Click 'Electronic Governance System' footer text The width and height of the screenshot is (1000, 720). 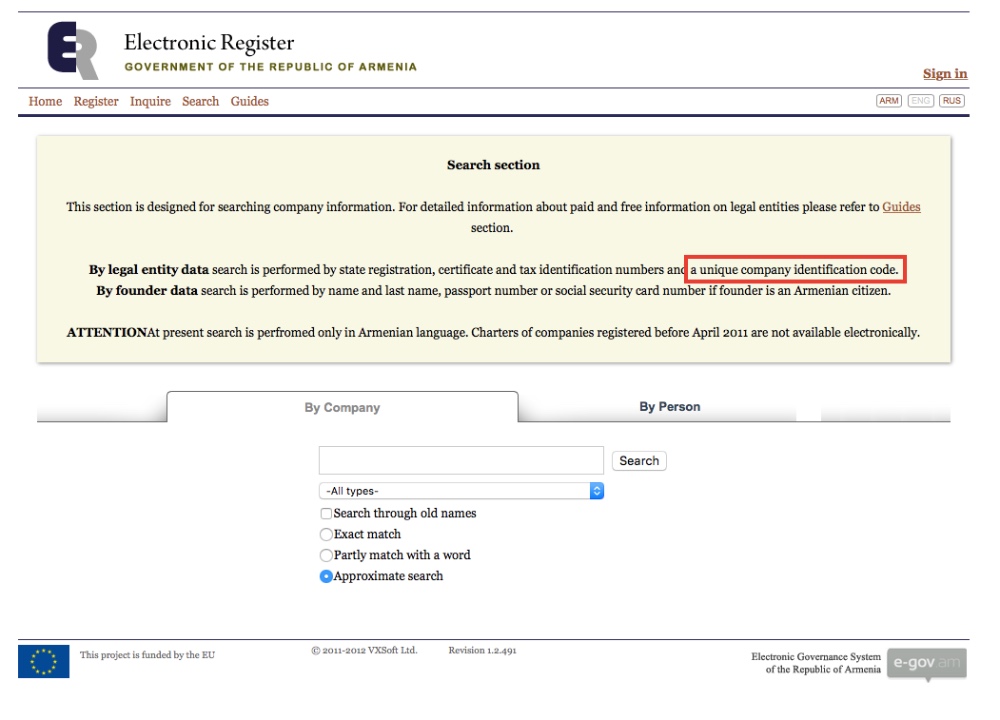pyautogui.click(x=816, y=656)
